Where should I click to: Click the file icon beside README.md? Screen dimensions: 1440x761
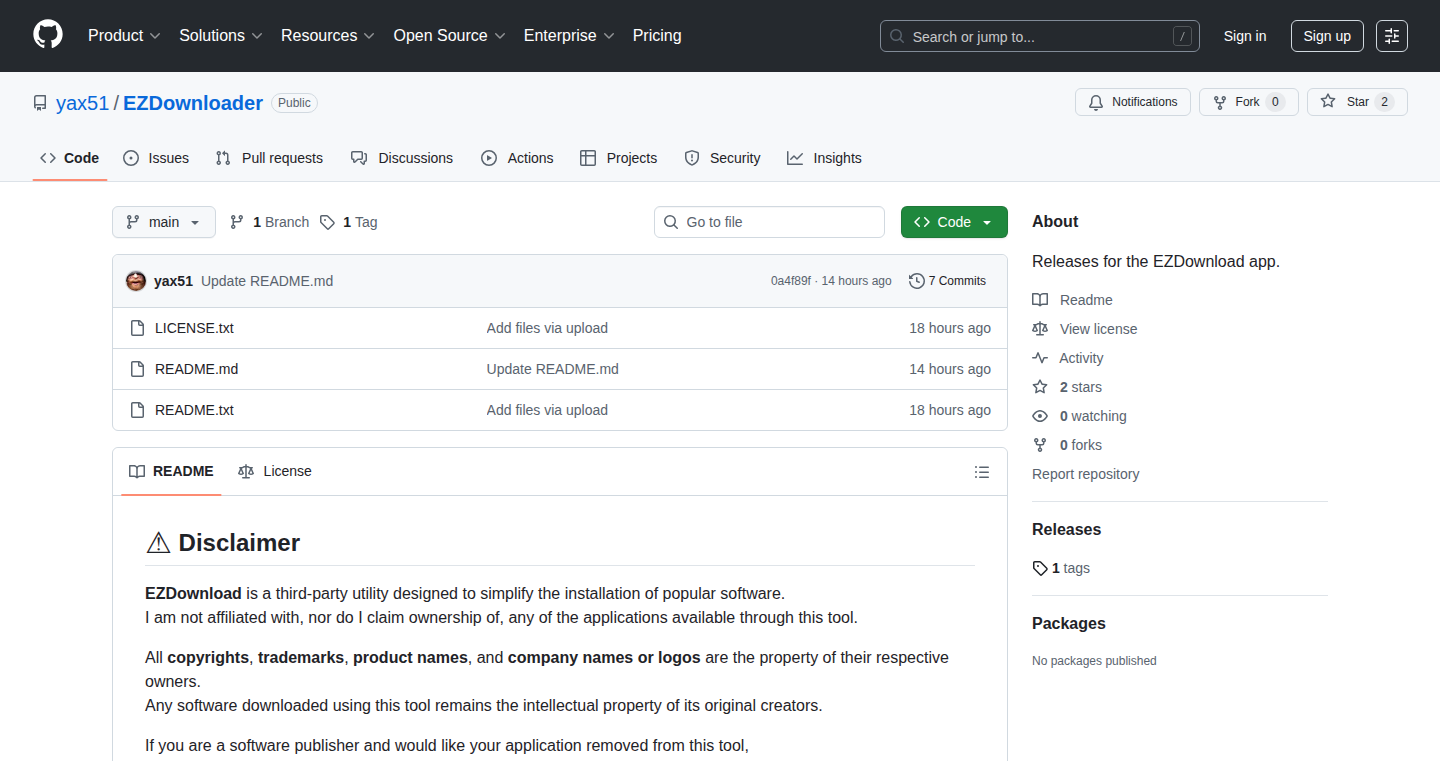[x=137, y=369]
